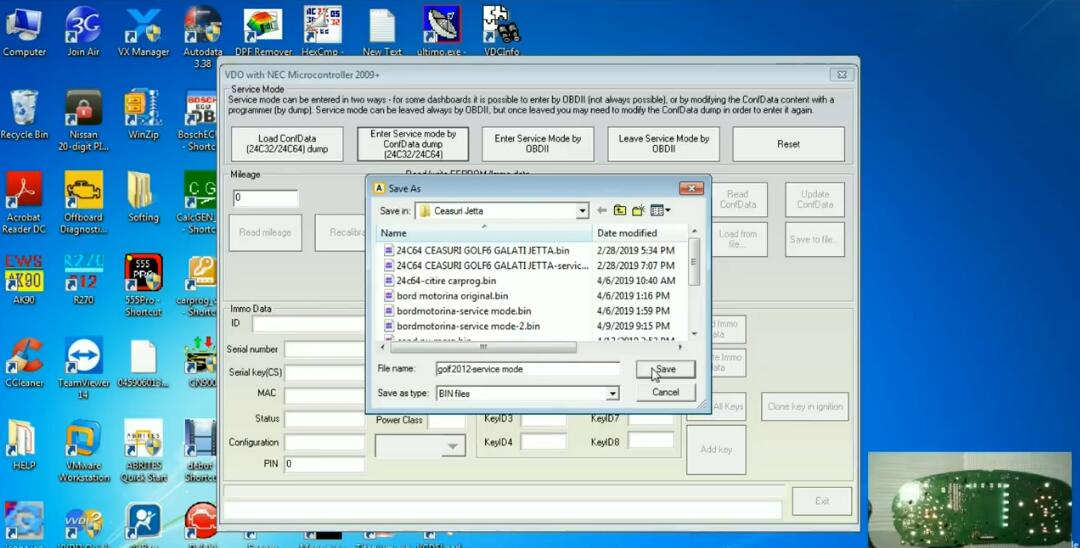Cancel the Save As dialog
1080x548 pixels.
click(x=665, y=392)
